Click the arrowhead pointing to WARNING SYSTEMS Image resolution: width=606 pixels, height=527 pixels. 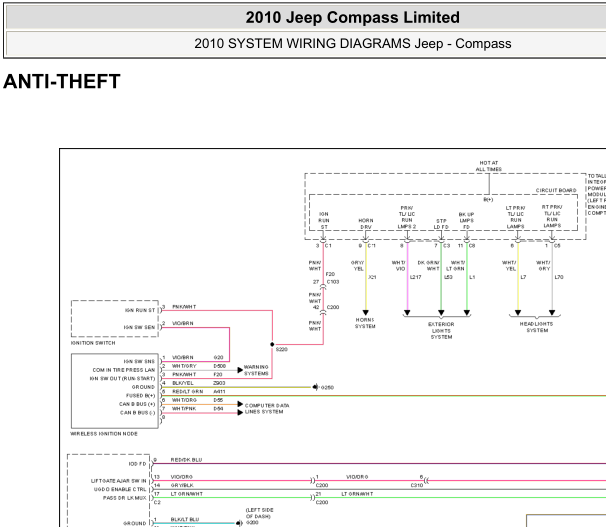click(240, 370)
